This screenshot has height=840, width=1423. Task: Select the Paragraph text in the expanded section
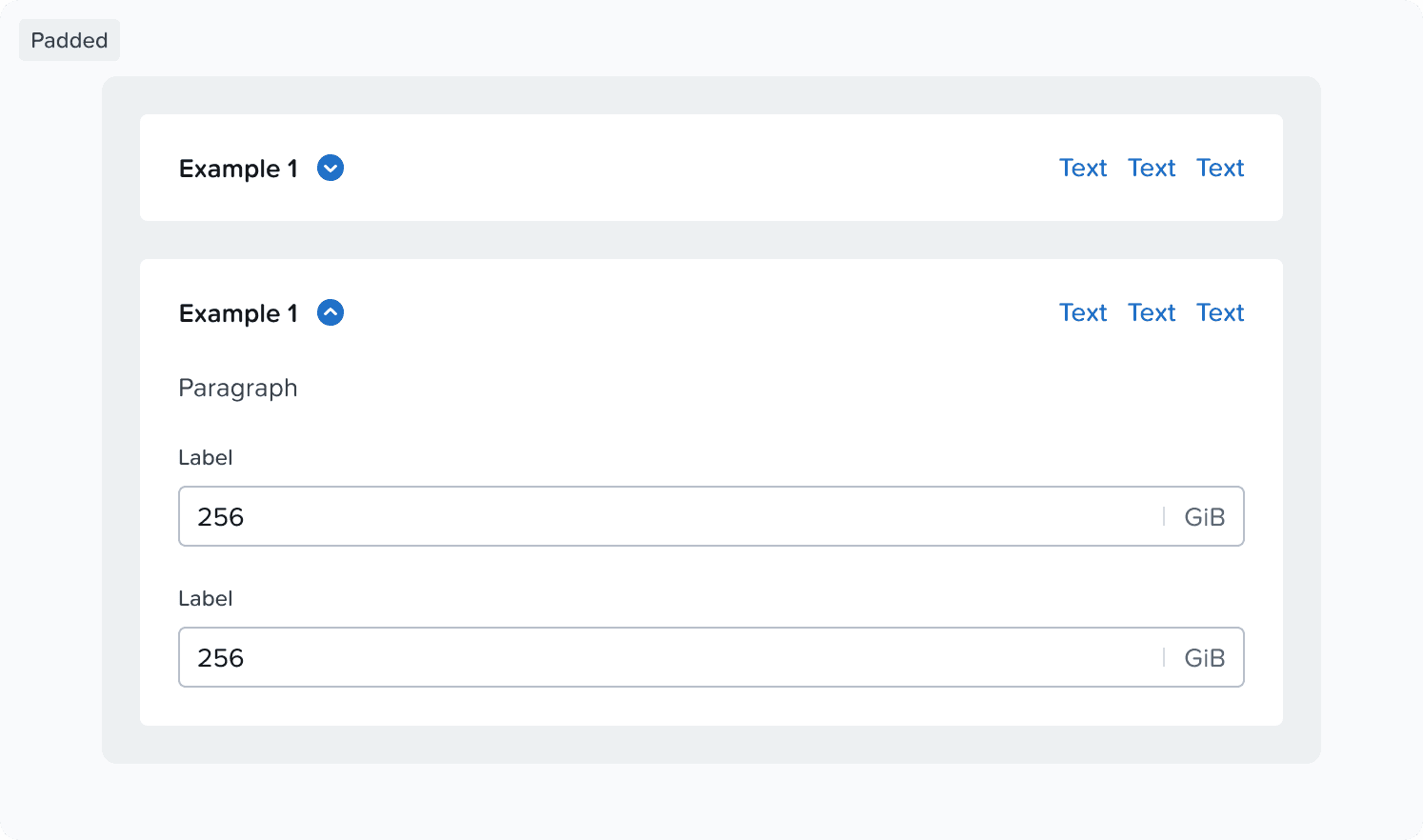(x=237, y=388)
